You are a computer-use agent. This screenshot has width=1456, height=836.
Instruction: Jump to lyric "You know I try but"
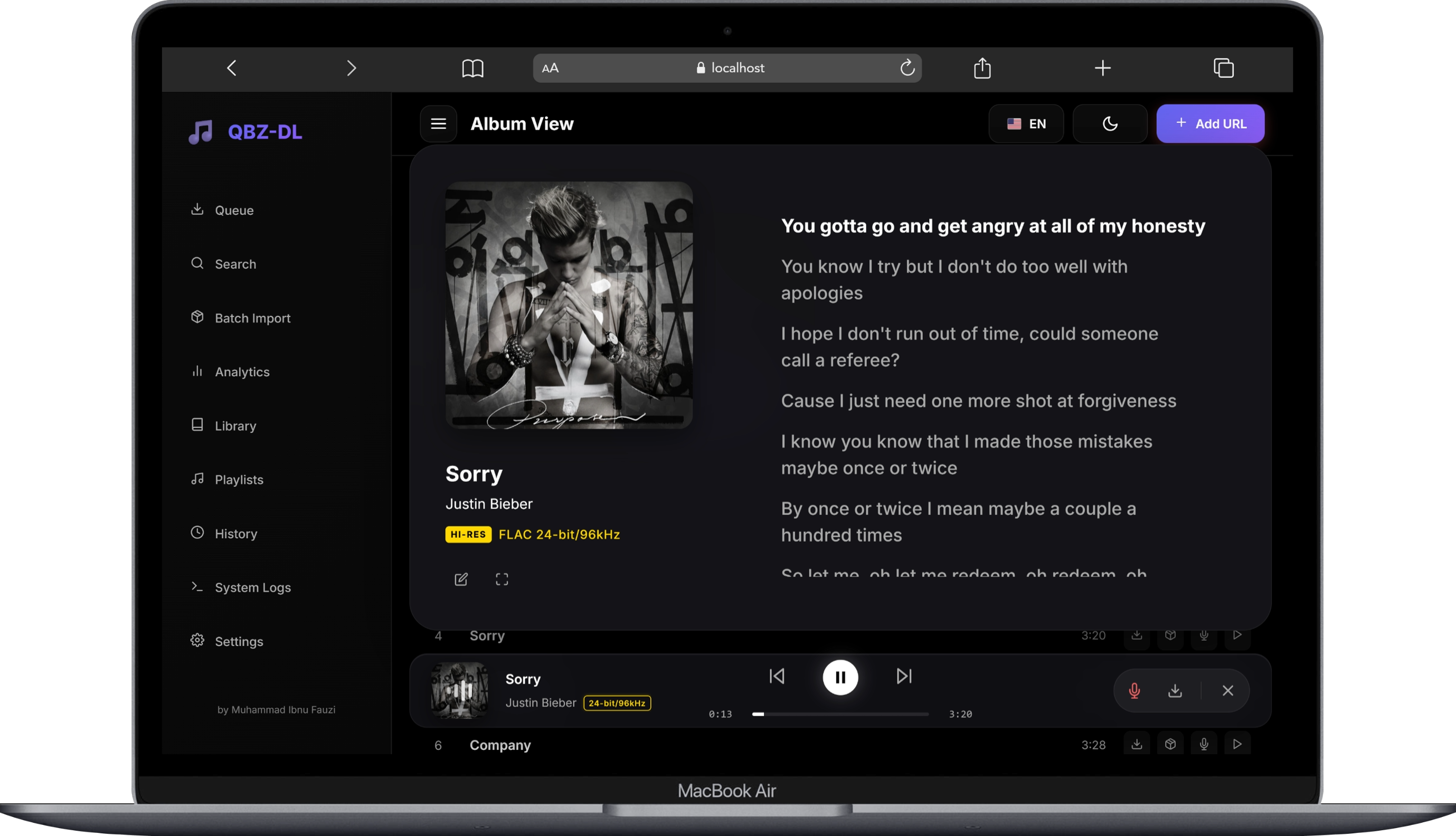[x=954, y=280]
